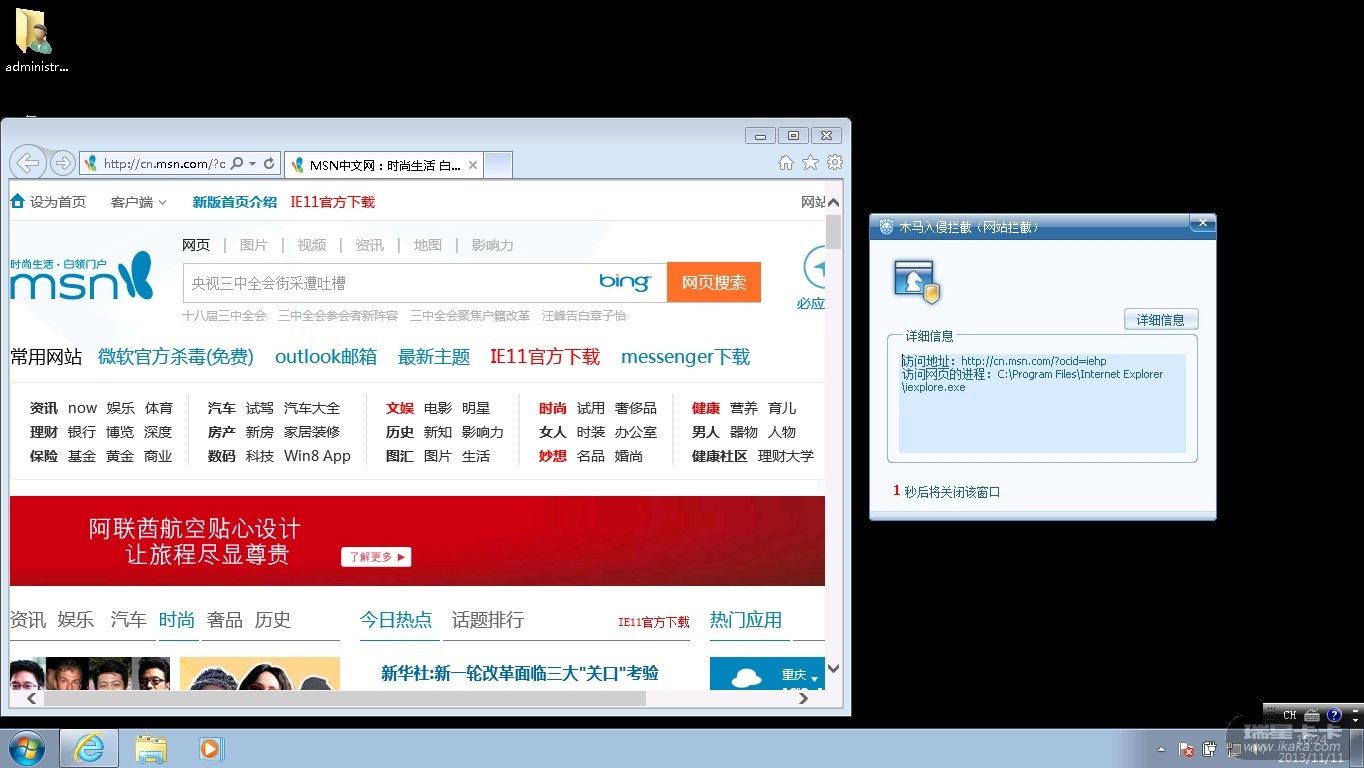This screenshot has width=1364, height=768.
Task: Switch to the 资讯 search tab
Action: coord(370,245)
